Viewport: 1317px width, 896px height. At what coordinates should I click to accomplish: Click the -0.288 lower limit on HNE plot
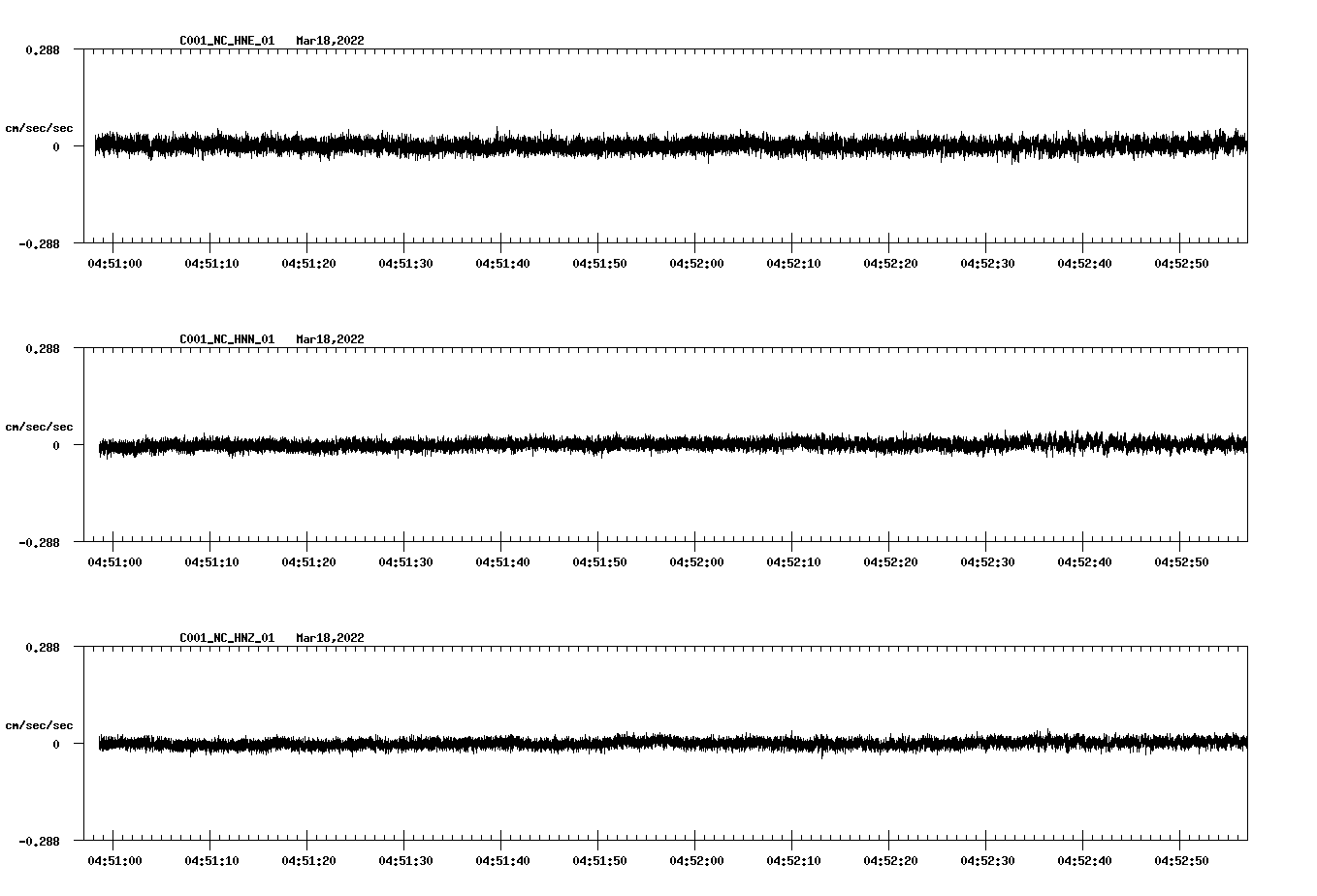(39, 243)
